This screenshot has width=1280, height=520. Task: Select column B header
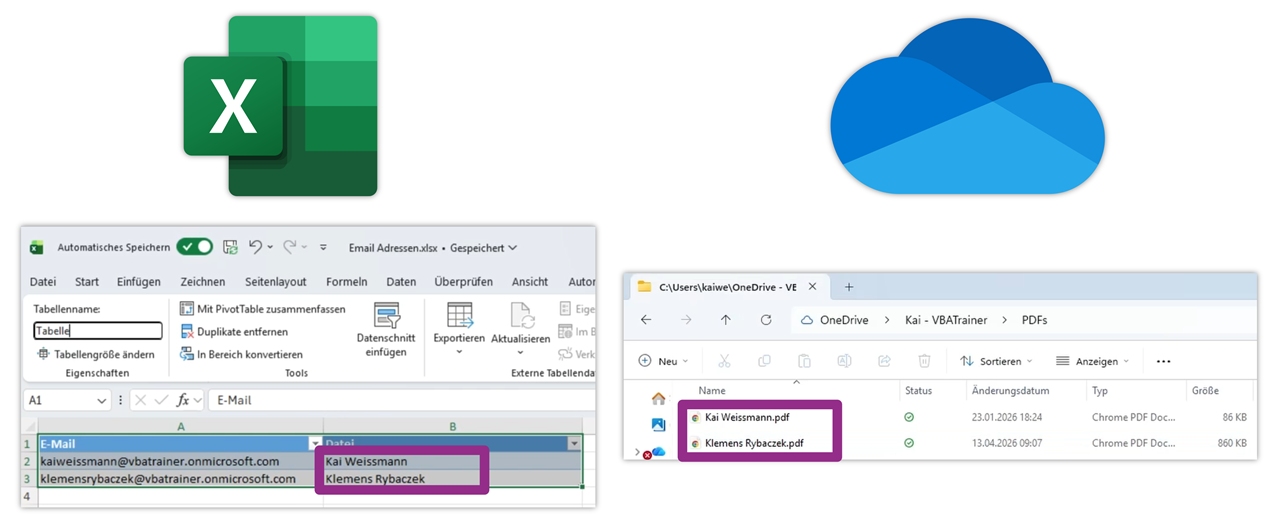click(453, 426)
